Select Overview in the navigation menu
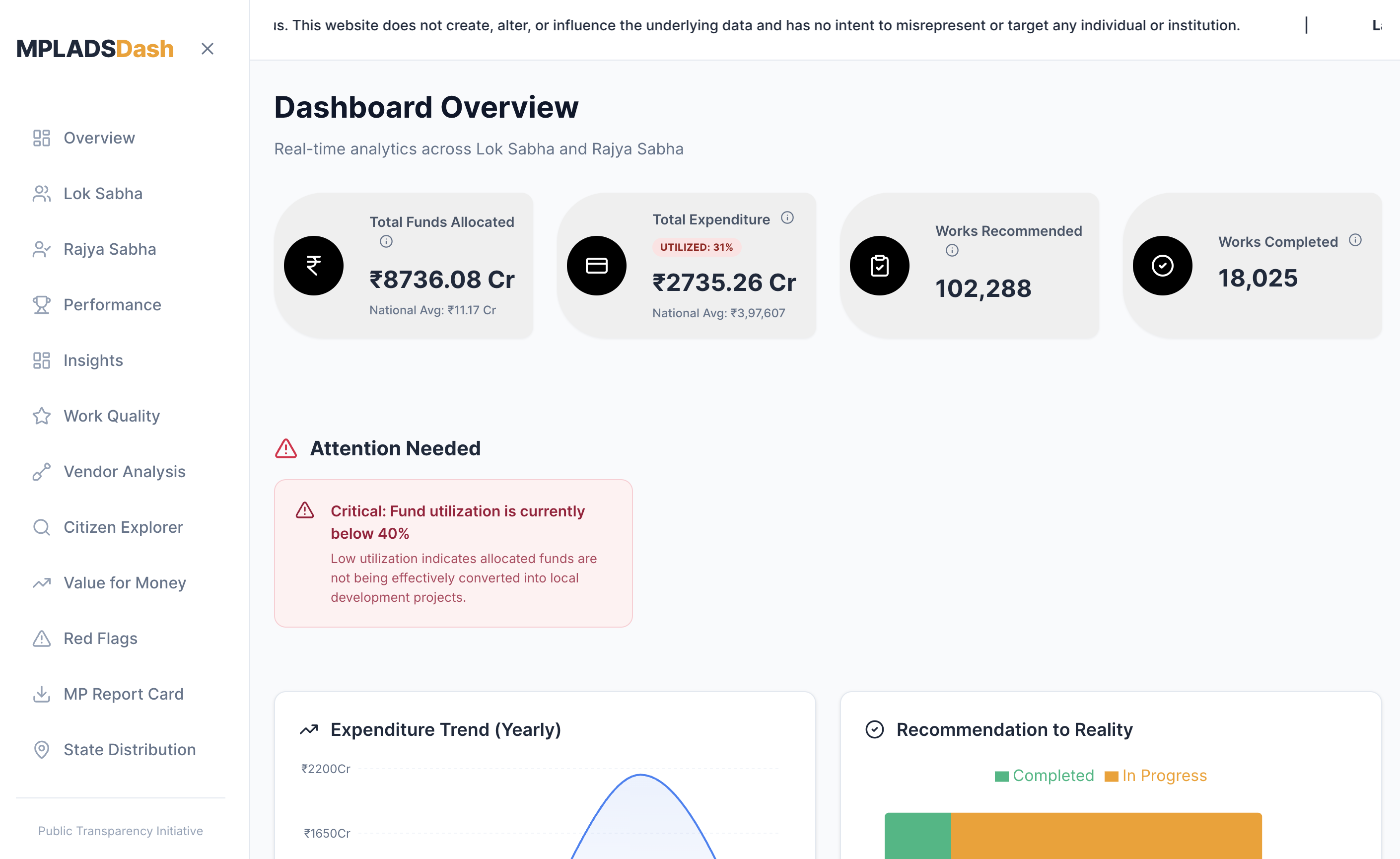1400x859 pixels. pos(99,138)
